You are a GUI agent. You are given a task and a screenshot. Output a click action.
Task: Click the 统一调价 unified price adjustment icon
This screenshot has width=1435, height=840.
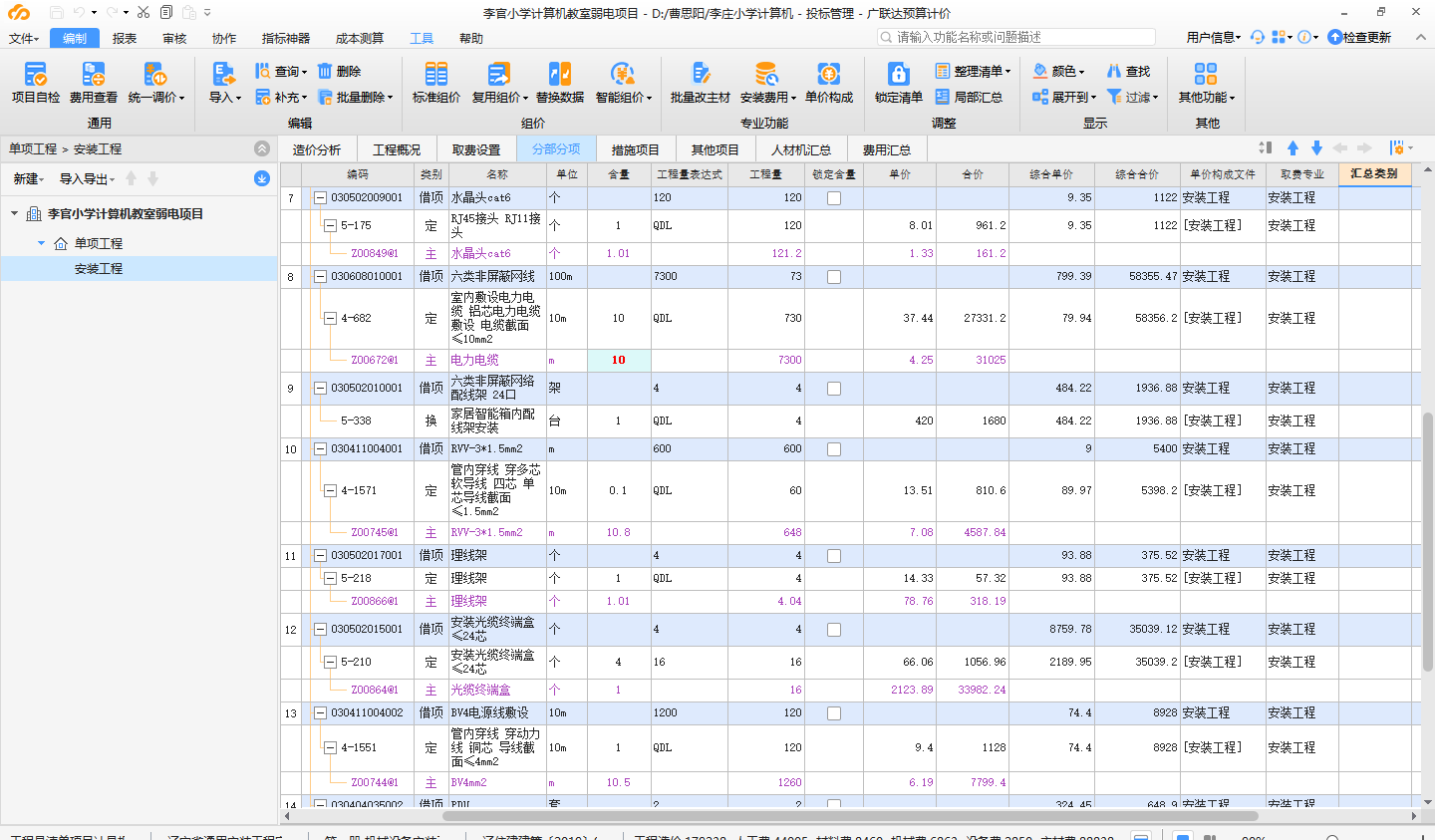click(155, 74)
